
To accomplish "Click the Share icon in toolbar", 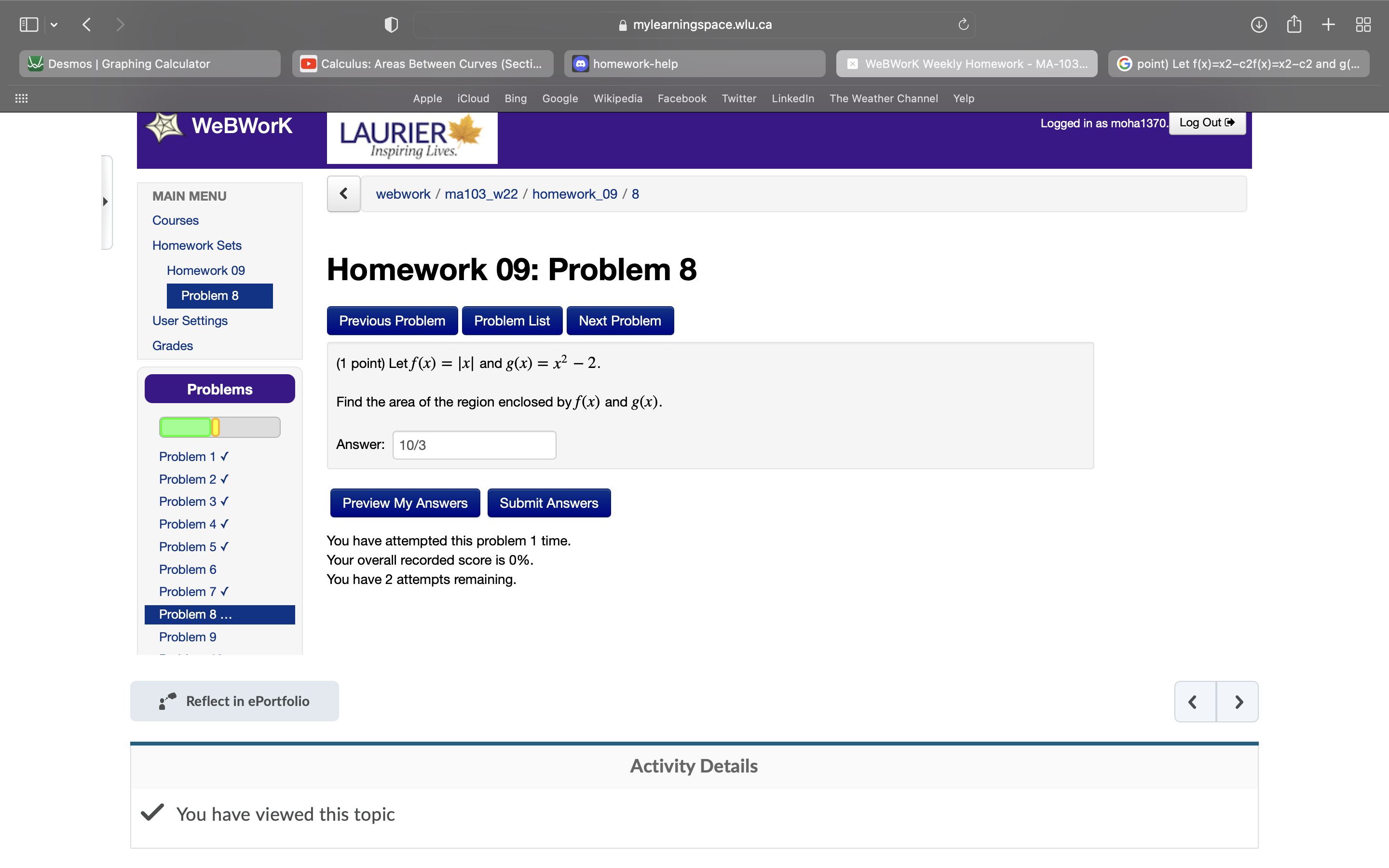I will point(1294,25).
